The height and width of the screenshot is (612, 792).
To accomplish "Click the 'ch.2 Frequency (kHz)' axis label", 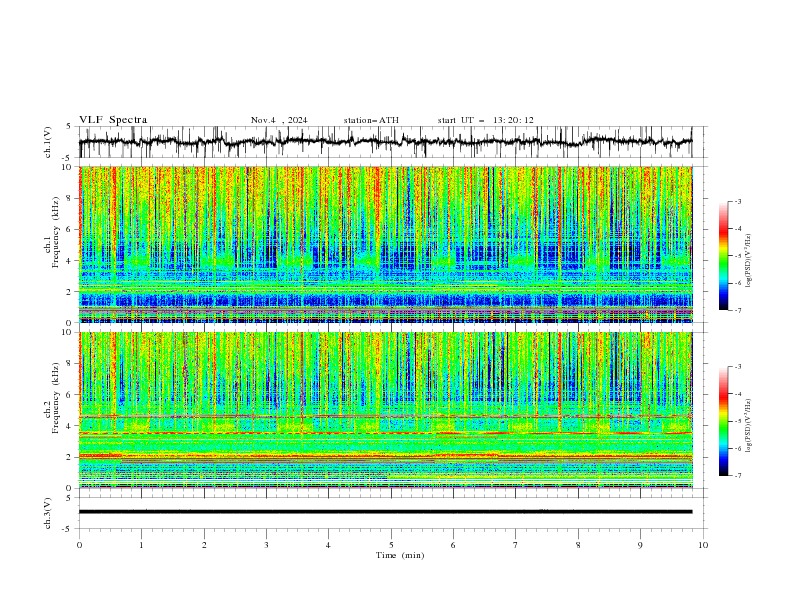I will tap(52, 397).
